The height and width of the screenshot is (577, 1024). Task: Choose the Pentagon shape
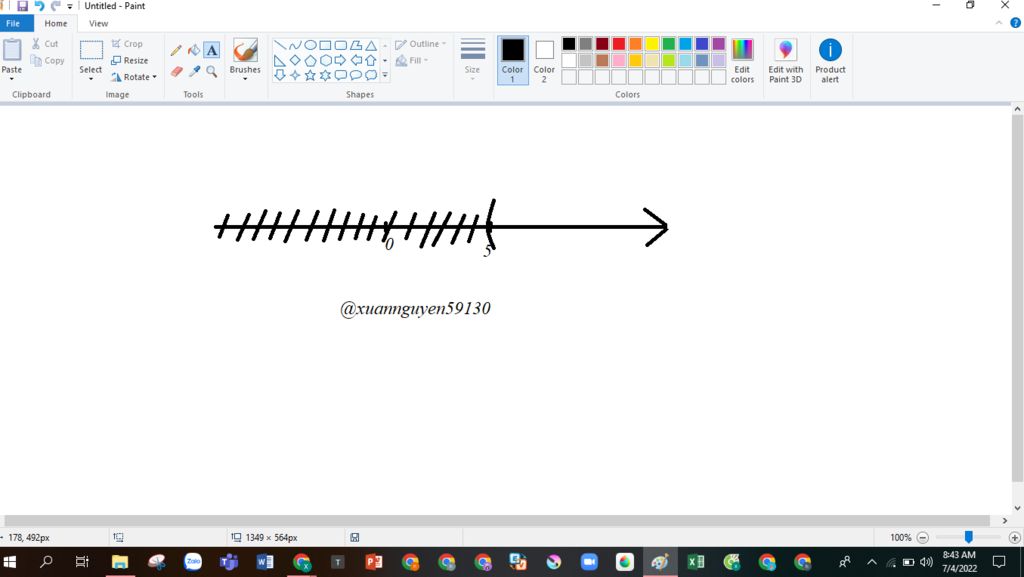click(x=310, y=60)
